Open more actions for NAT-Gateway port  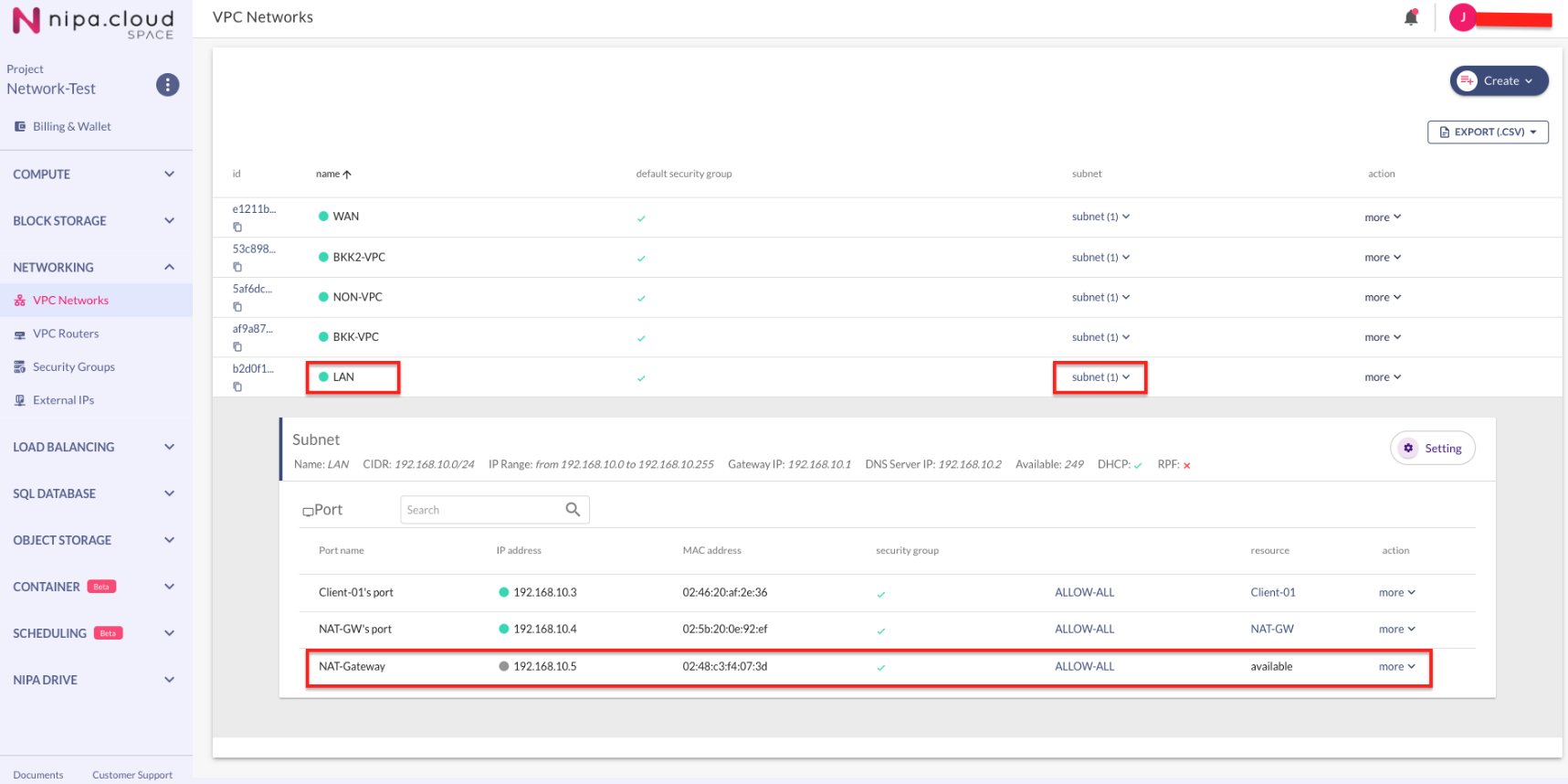(x=1396, y=667)
